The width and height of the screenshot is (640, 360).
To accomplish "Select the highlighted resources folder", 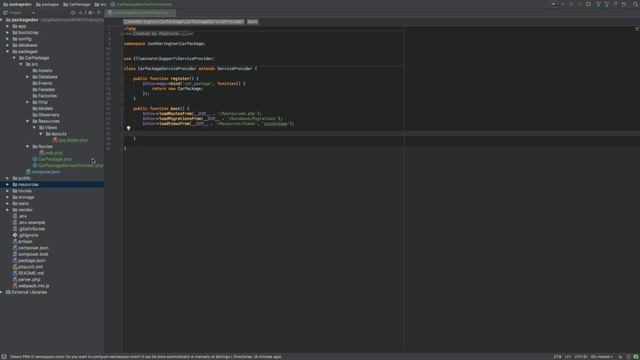I will click(x=52, y=184).
